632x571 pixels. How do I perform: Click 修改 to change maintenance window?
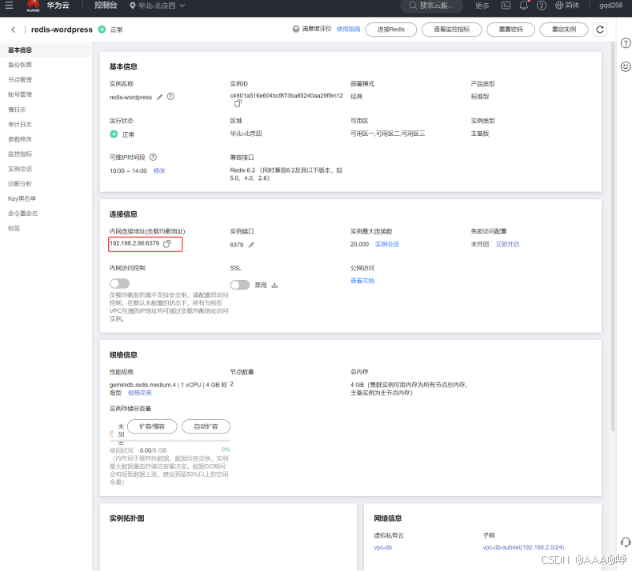(159, 171)
